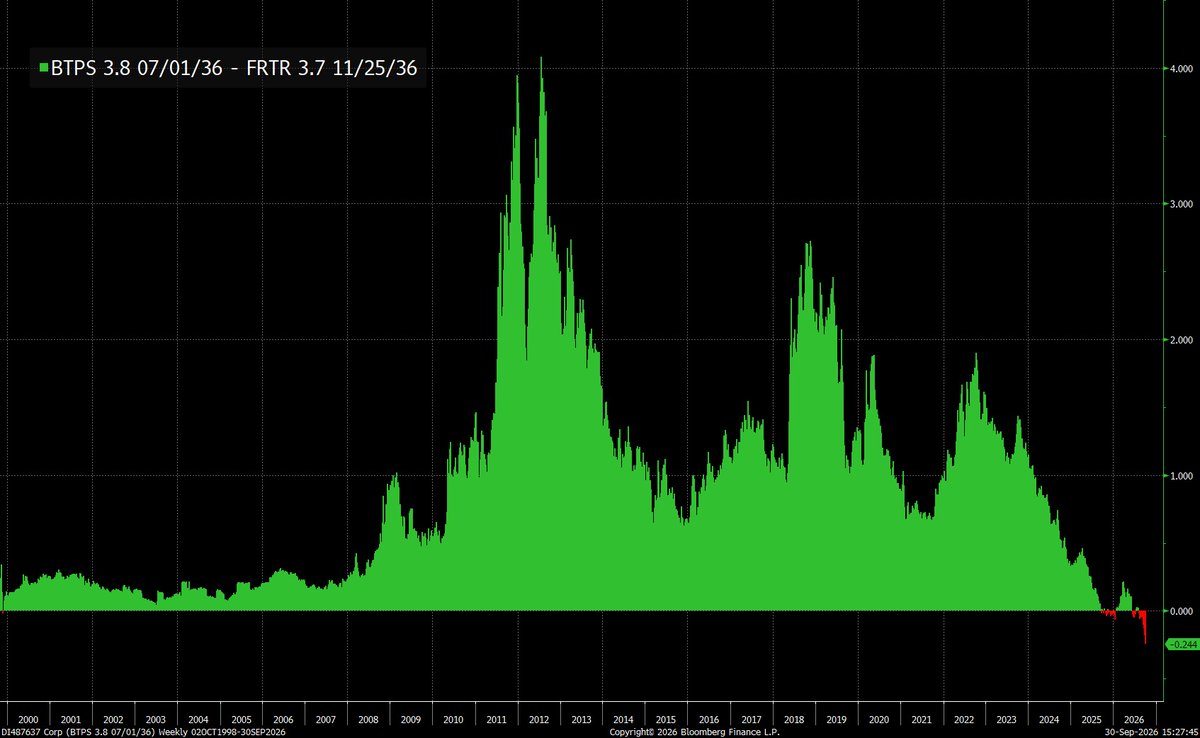Click the 2023 year label on x-axis
The image size is (1200, 738).
click(1006, 719)
